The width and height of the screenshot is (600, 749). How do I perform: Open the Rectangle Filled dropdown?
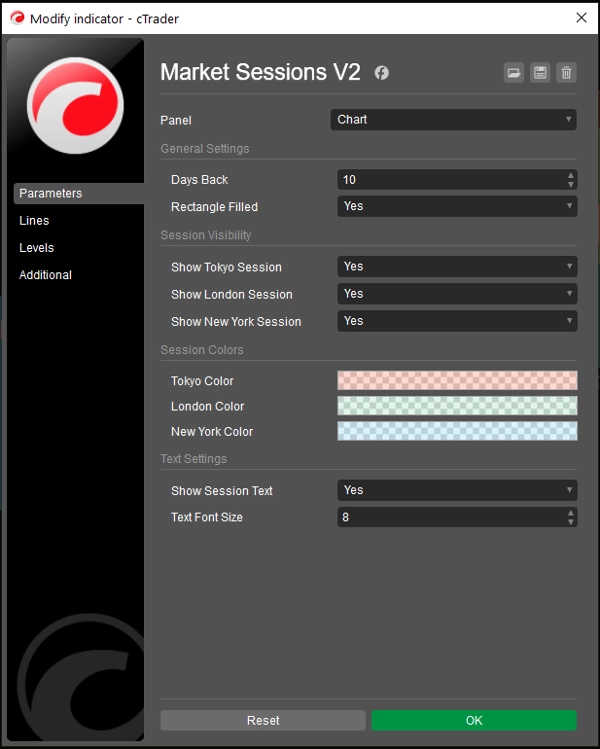coord(457,206)
